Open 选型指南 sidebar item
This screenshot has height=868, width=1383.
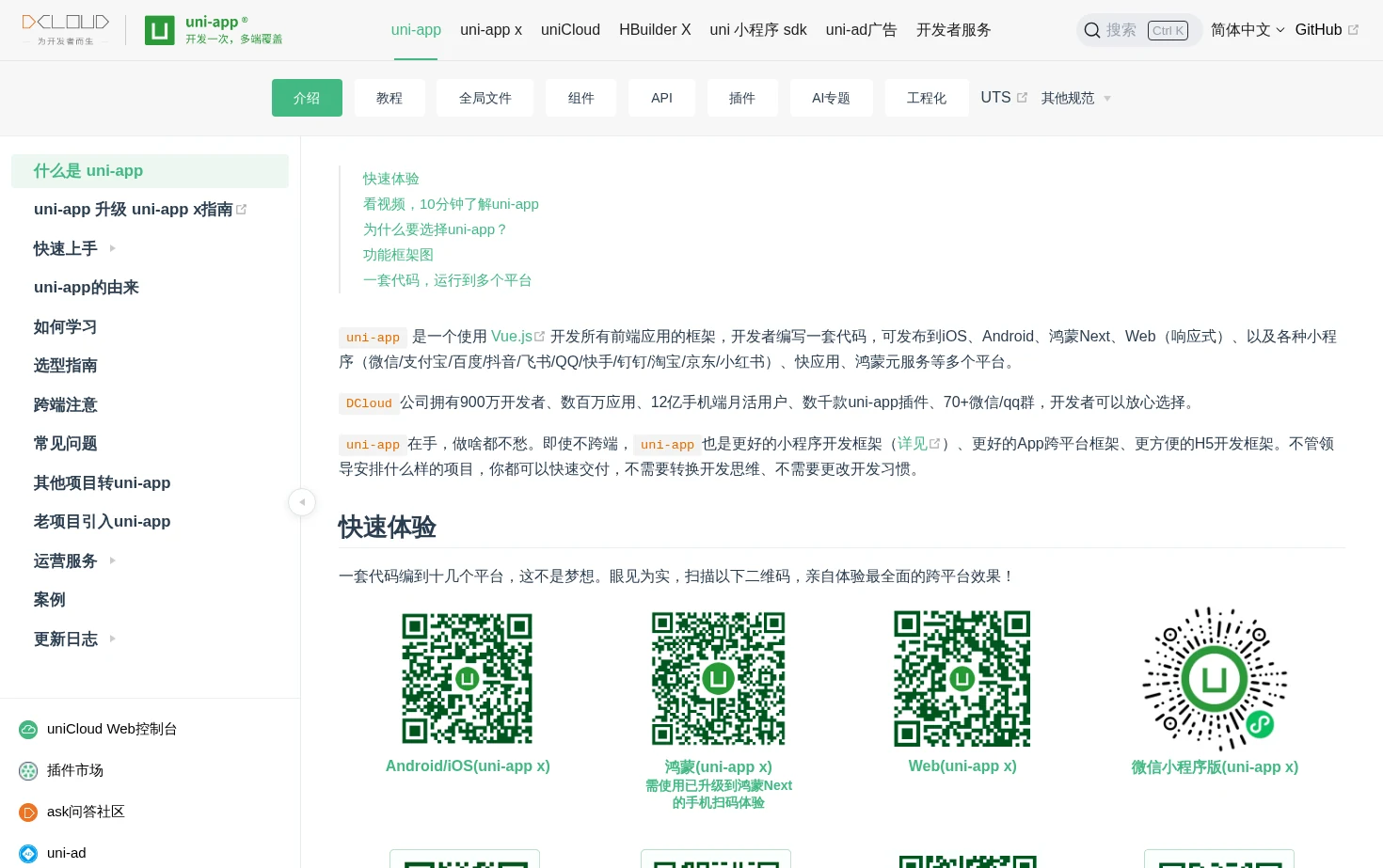(x=65, y=366)
